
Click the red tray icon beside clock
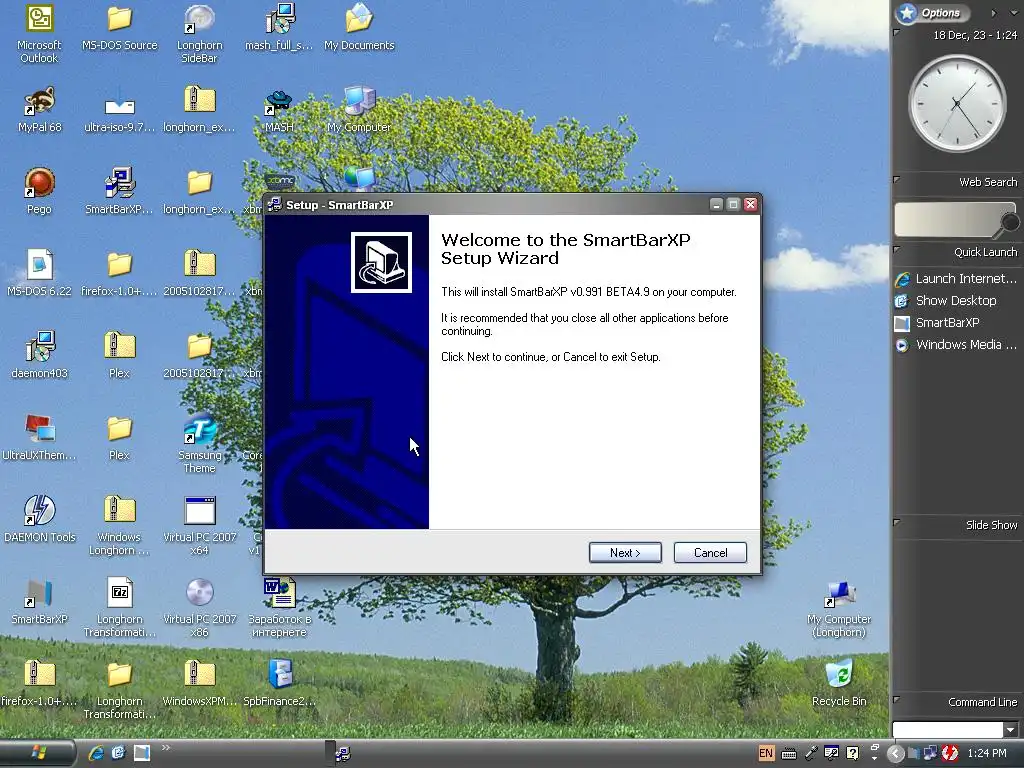(950, 754)
